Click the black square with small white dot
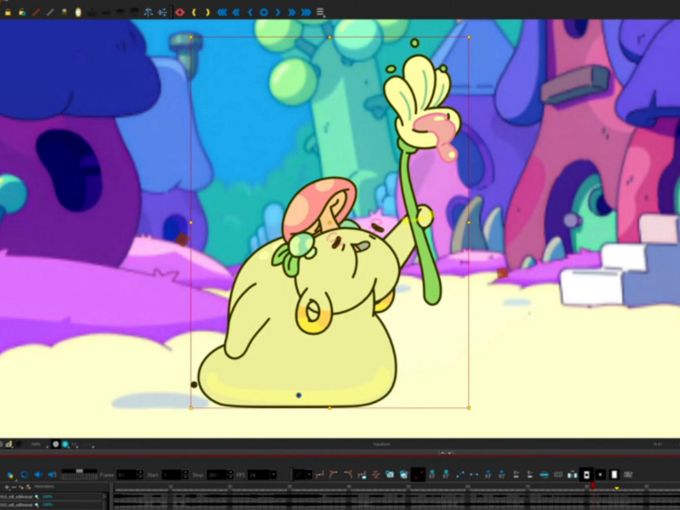 click(x=600, y=475)
